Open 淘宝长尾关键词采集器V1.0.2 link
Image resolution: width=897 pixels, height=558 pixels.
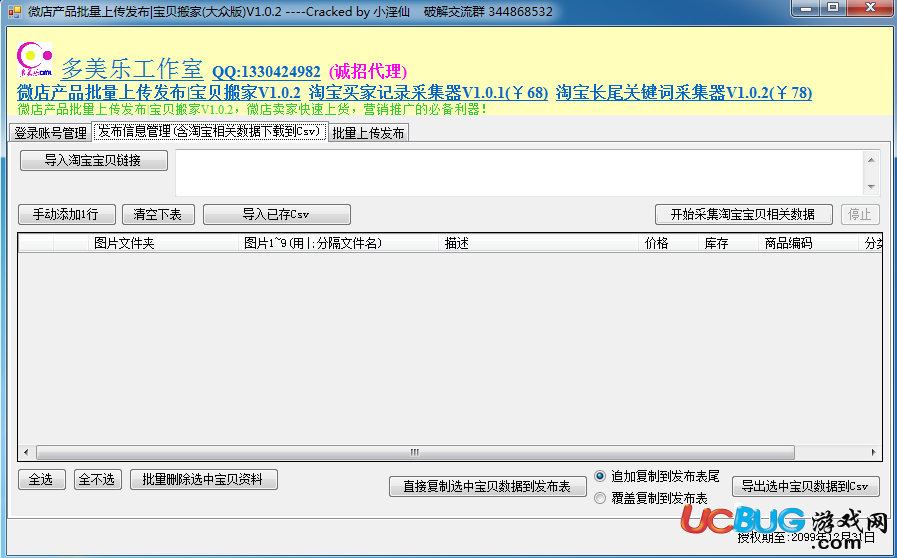click(x=684, y=93)
